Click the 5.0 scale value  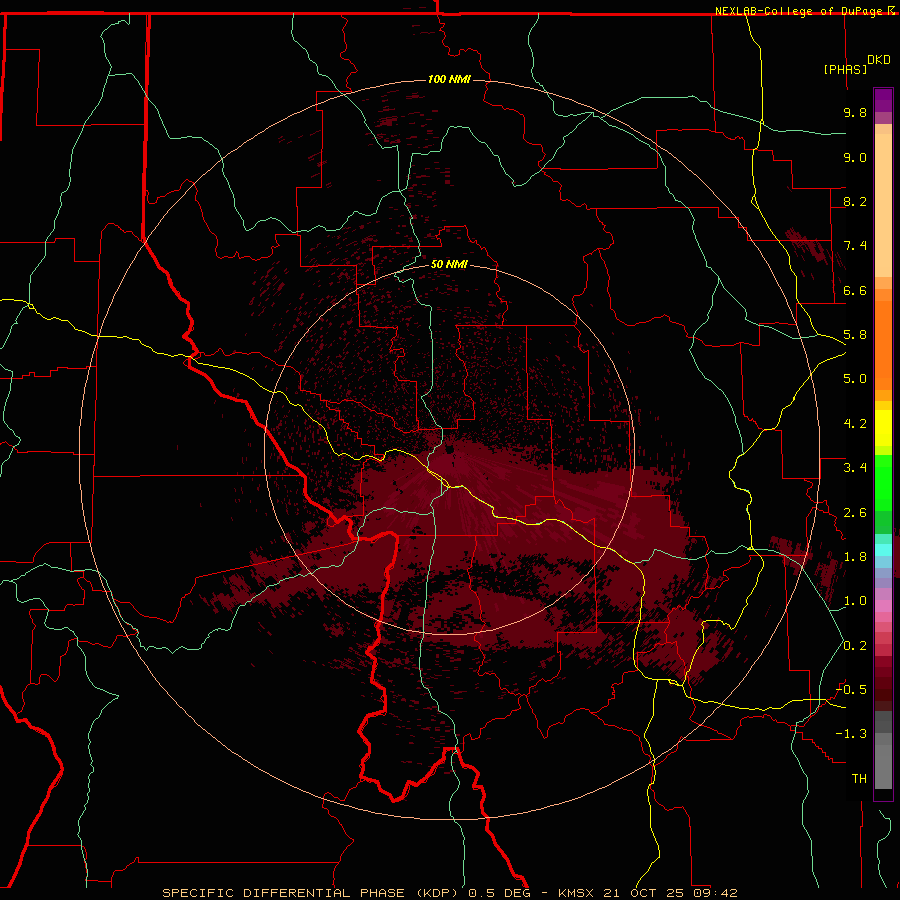point(855,379)
